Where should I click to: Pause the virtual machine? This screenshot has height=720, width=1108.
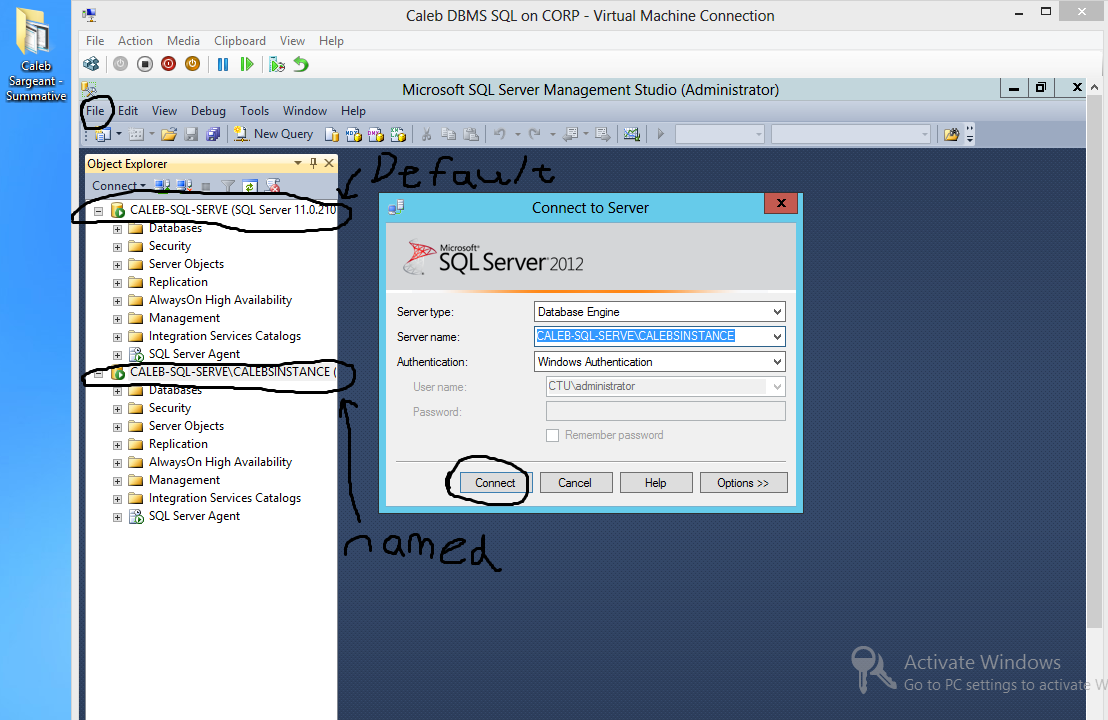coord(223,64)
